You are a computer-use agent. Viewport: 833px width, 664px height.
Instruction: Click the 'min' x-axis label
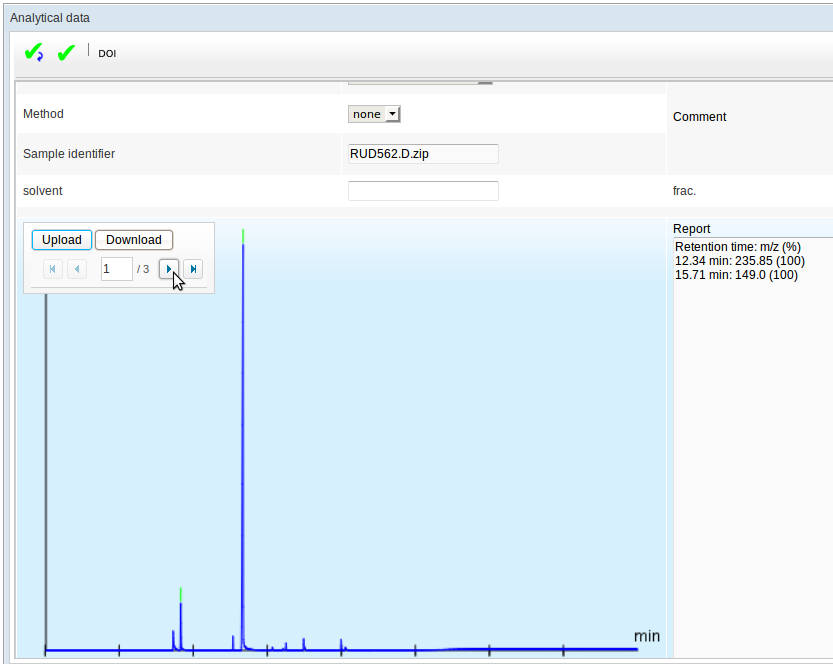[x=646, y=636]
